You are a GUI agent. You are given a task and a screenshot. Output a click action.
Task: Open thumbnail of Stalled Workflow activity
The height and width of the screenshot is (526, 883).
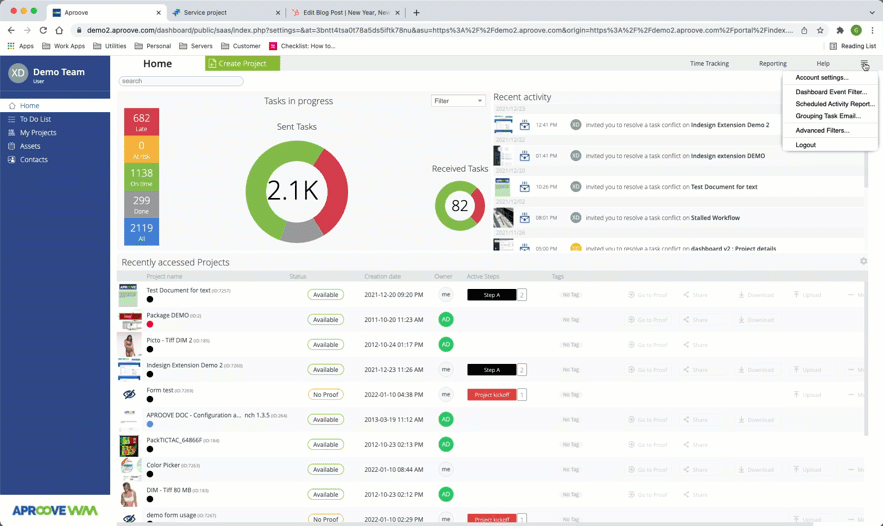pos(503,217)
